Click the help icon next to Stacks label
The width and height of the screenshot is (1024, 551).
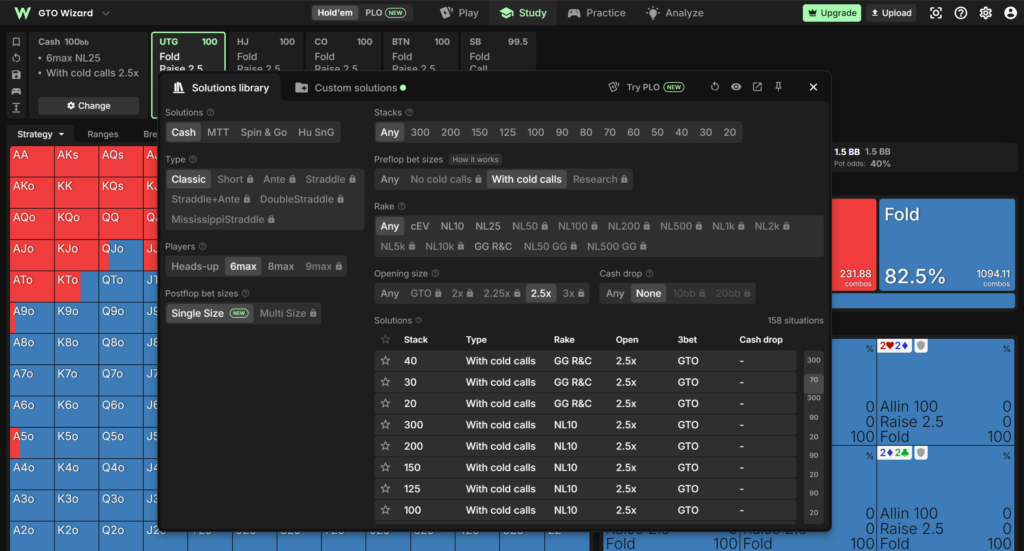tap(409, 112)
